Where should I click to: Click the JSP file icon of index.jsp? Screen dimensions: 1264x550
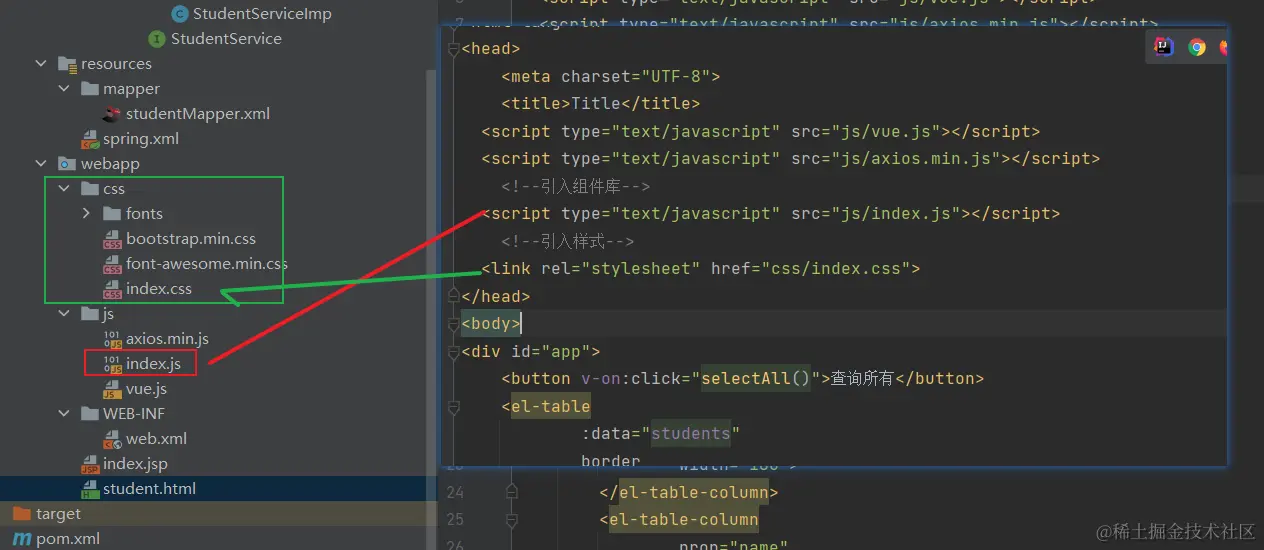click(90, 465)
